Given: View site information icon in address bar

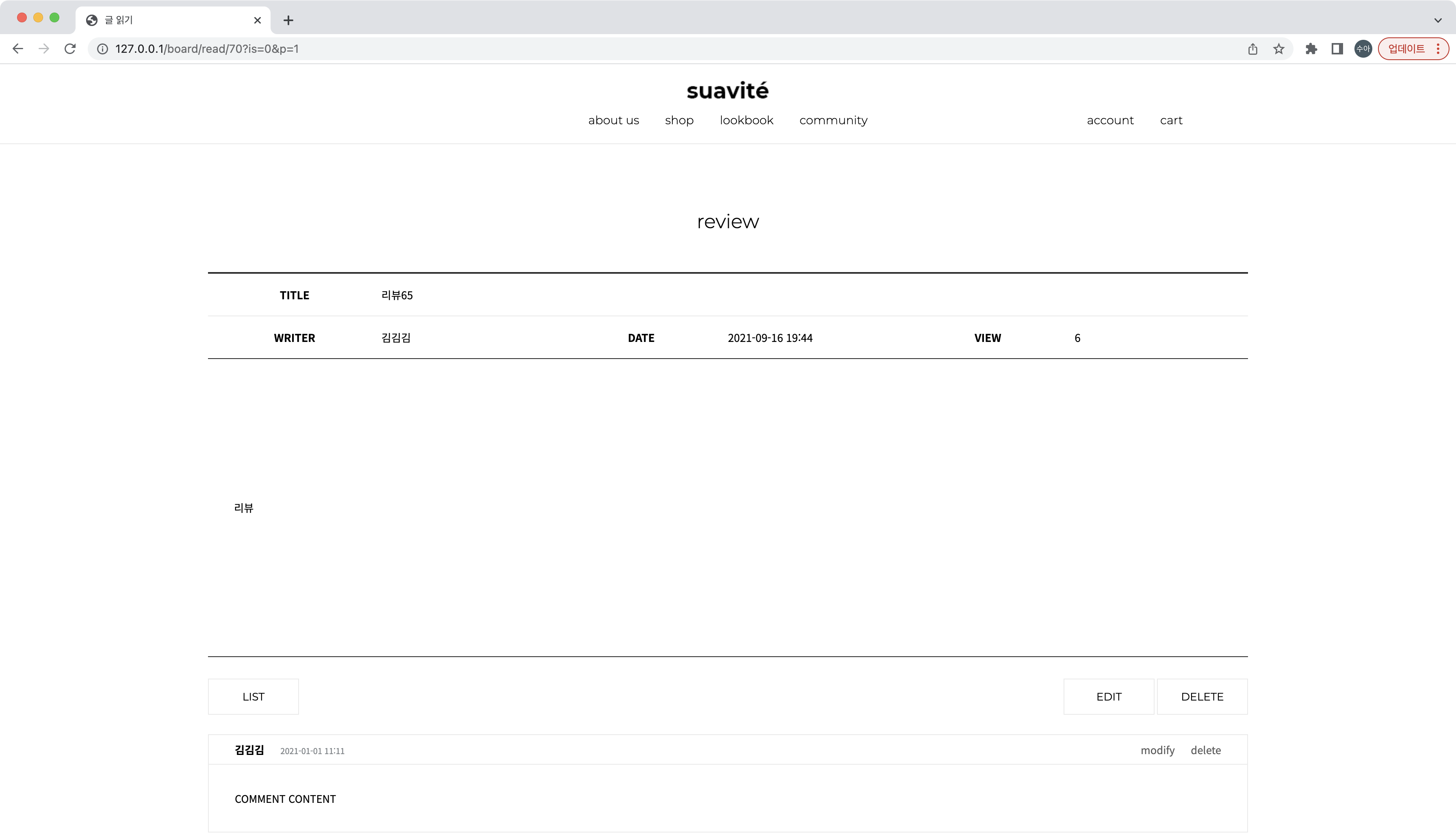Looking at the screenshot, I should point(103,49).
